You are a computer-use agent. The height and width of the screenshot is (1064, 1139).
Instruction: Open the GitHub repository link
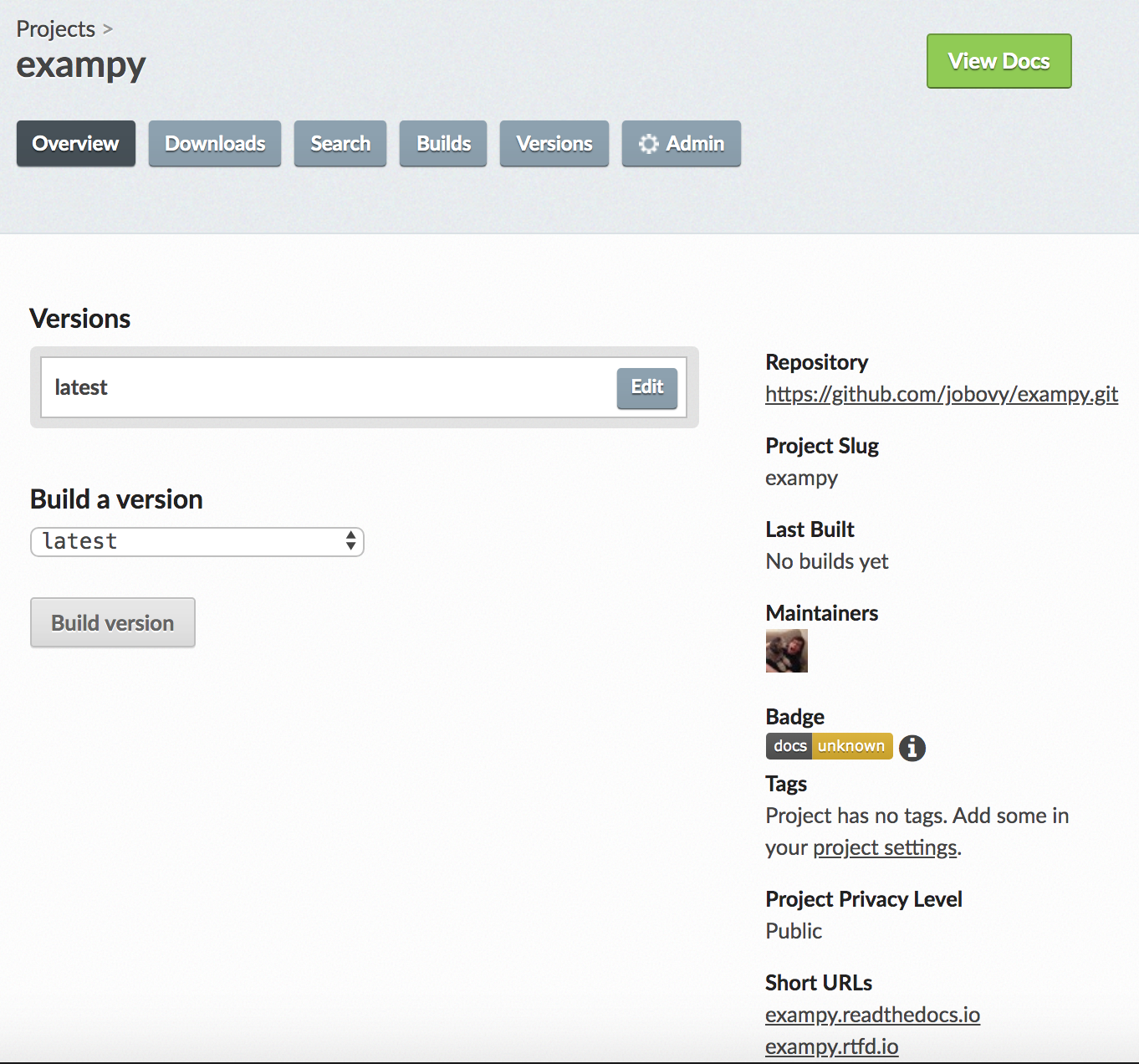942,394
